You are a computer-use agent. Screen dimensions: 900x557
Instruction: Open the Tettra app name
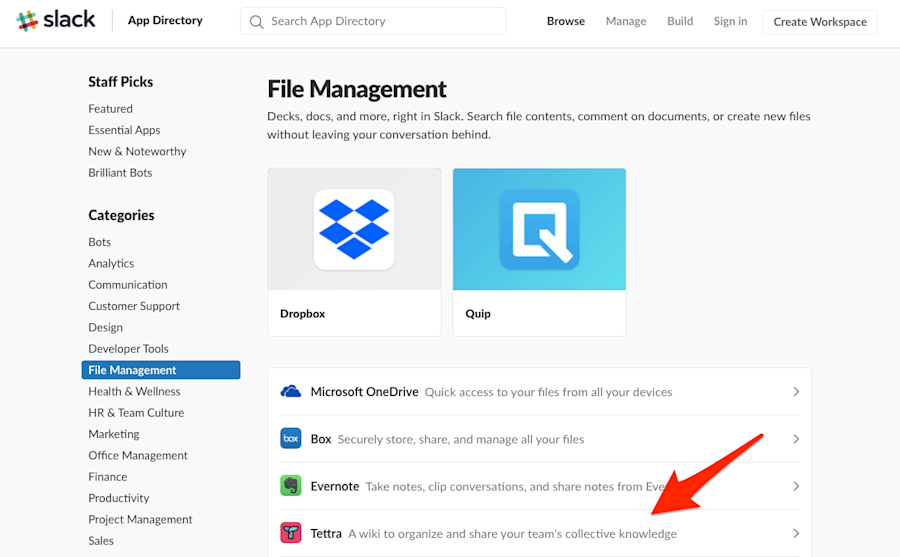click(325, 533)
